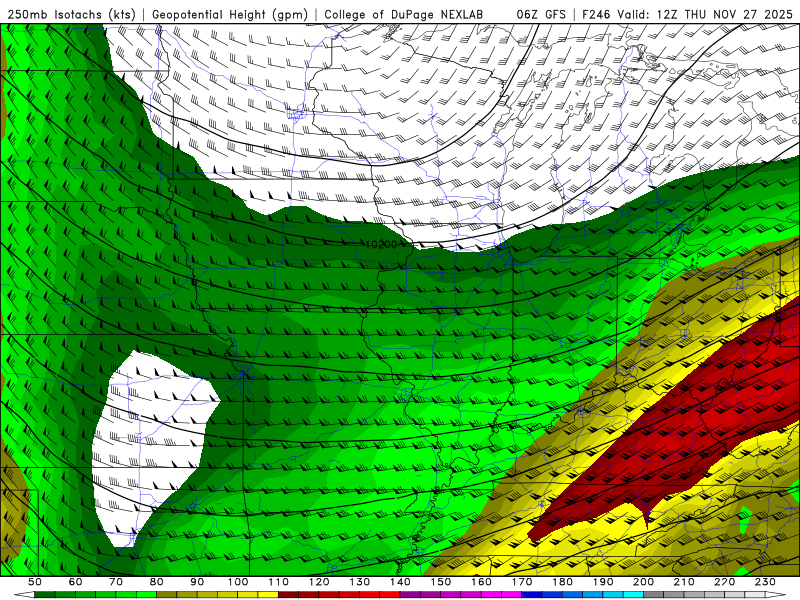Click the "230" value on the legend

pyautogui.click(x=765, y=582)
